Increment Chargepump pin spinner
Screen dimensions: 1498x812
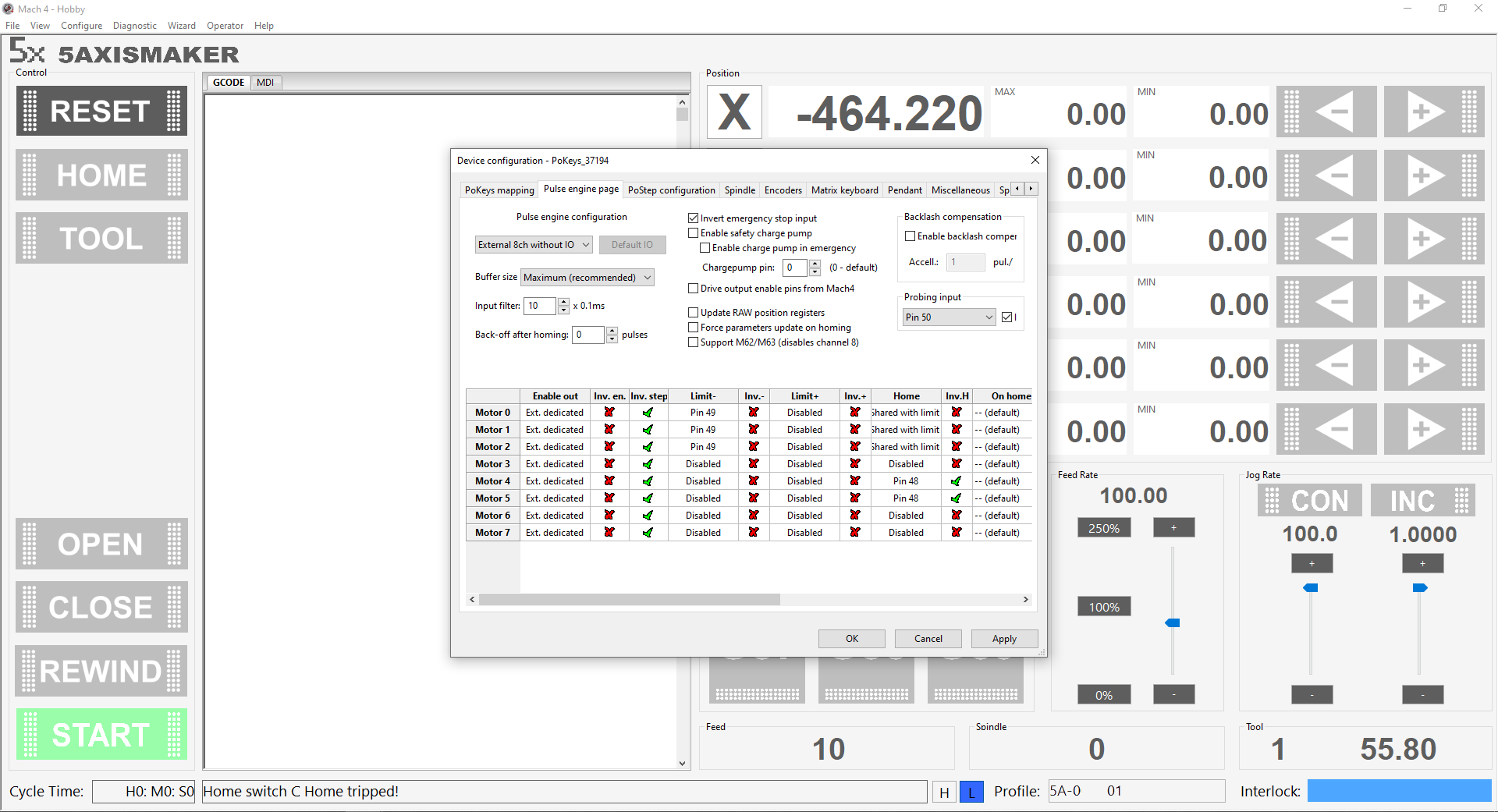815,264
